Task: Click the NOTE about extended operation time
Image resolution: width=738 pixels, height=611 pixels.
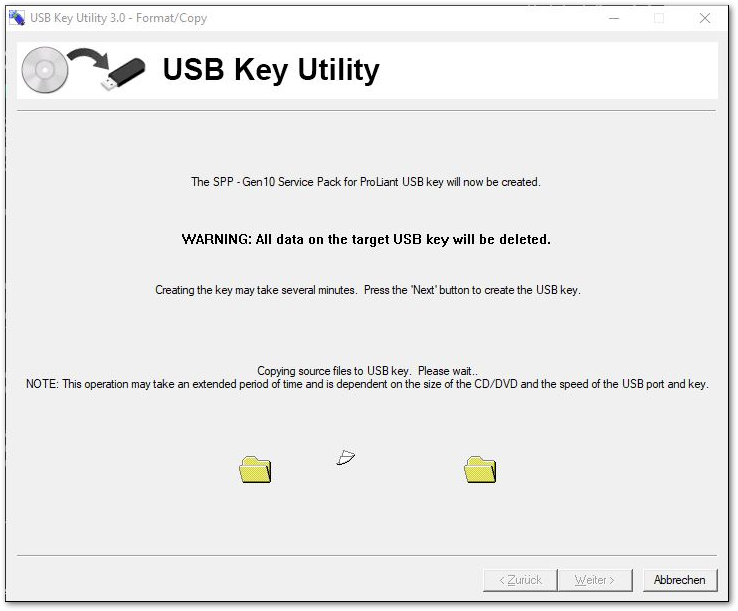Action: point(367,384)
